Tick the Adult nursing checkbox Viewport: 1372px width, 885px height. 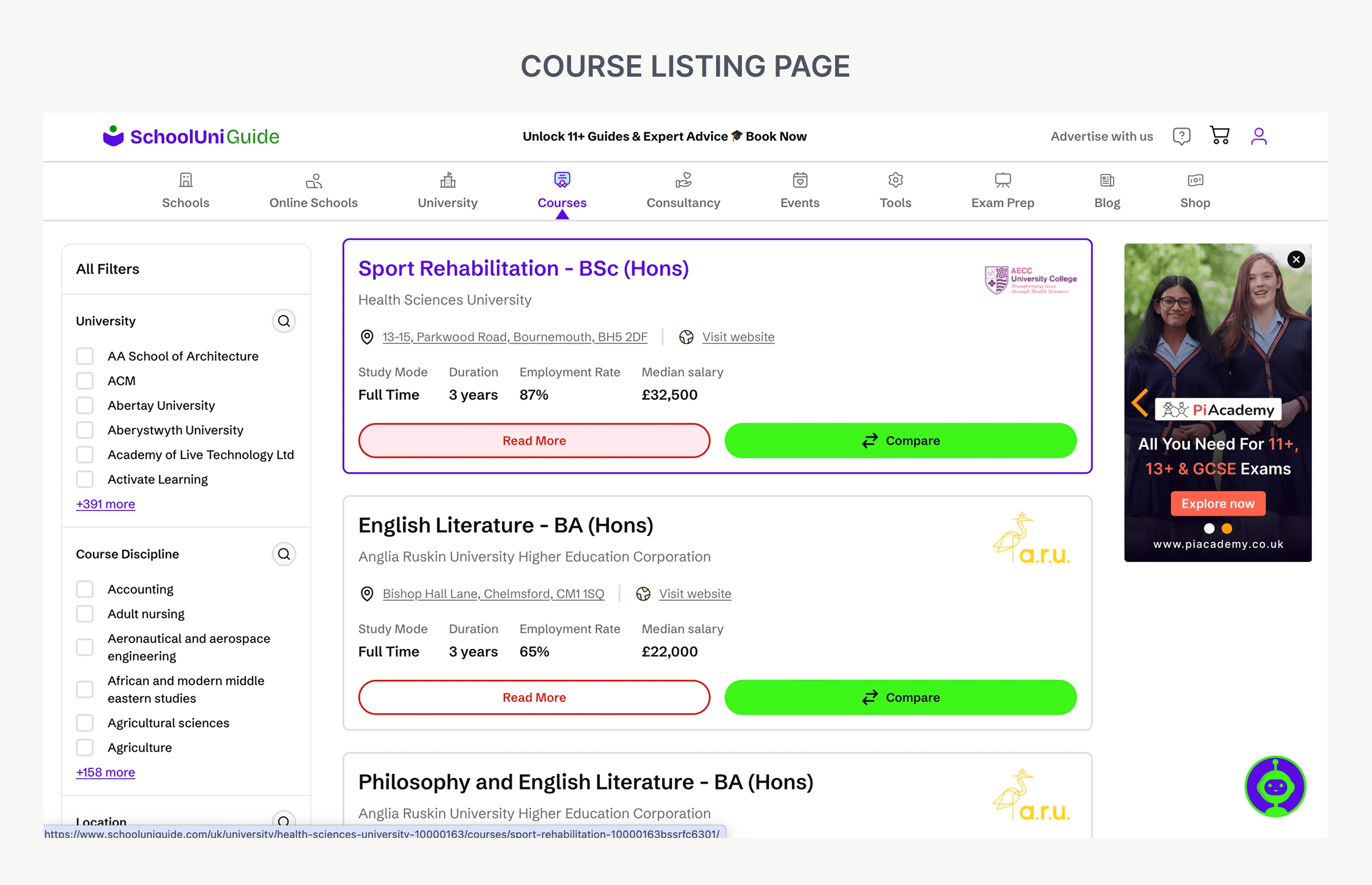click(x=85, y=614)
